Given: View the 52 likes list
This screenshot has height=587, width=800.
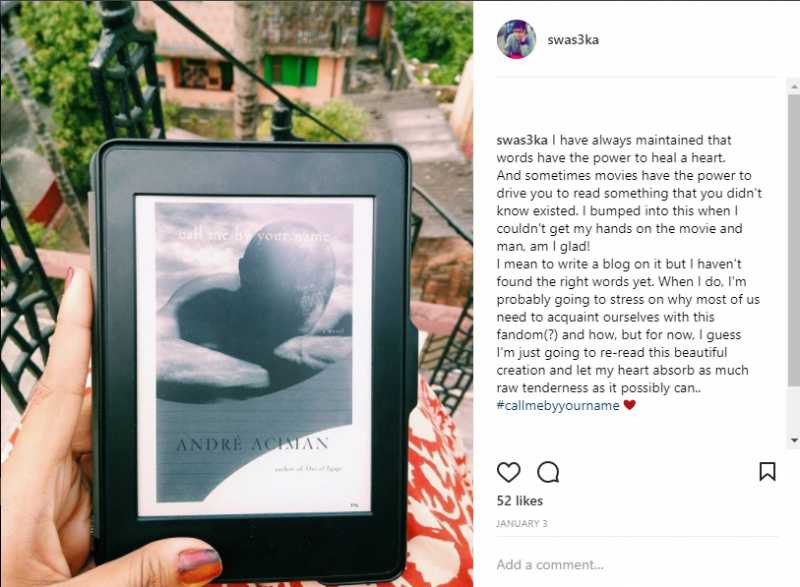Looking at the screenshot, I should click(519, 501).
